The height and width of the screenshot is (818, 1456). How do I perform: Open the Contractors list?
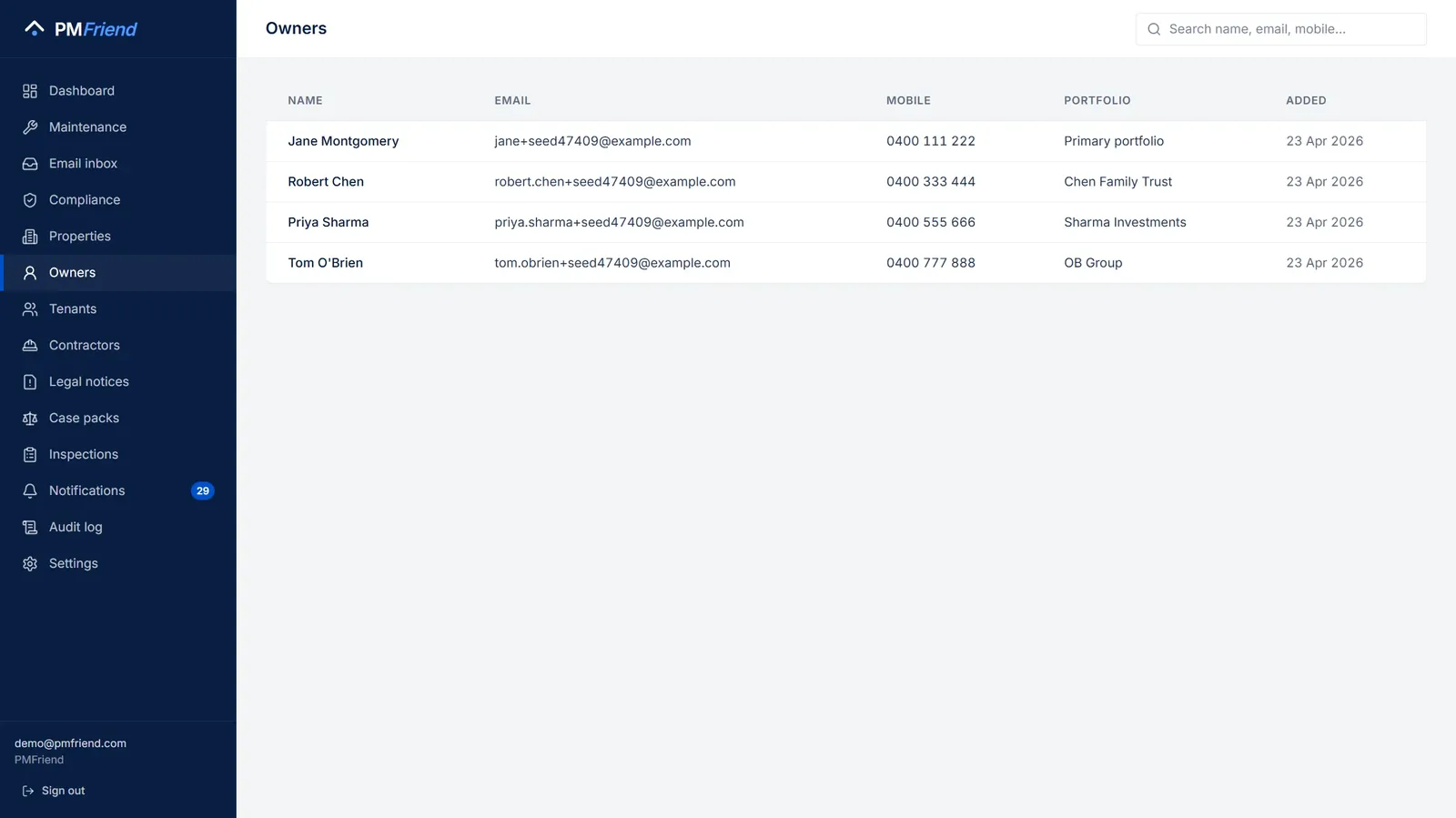pyautogui.click(x=118, y=346)
